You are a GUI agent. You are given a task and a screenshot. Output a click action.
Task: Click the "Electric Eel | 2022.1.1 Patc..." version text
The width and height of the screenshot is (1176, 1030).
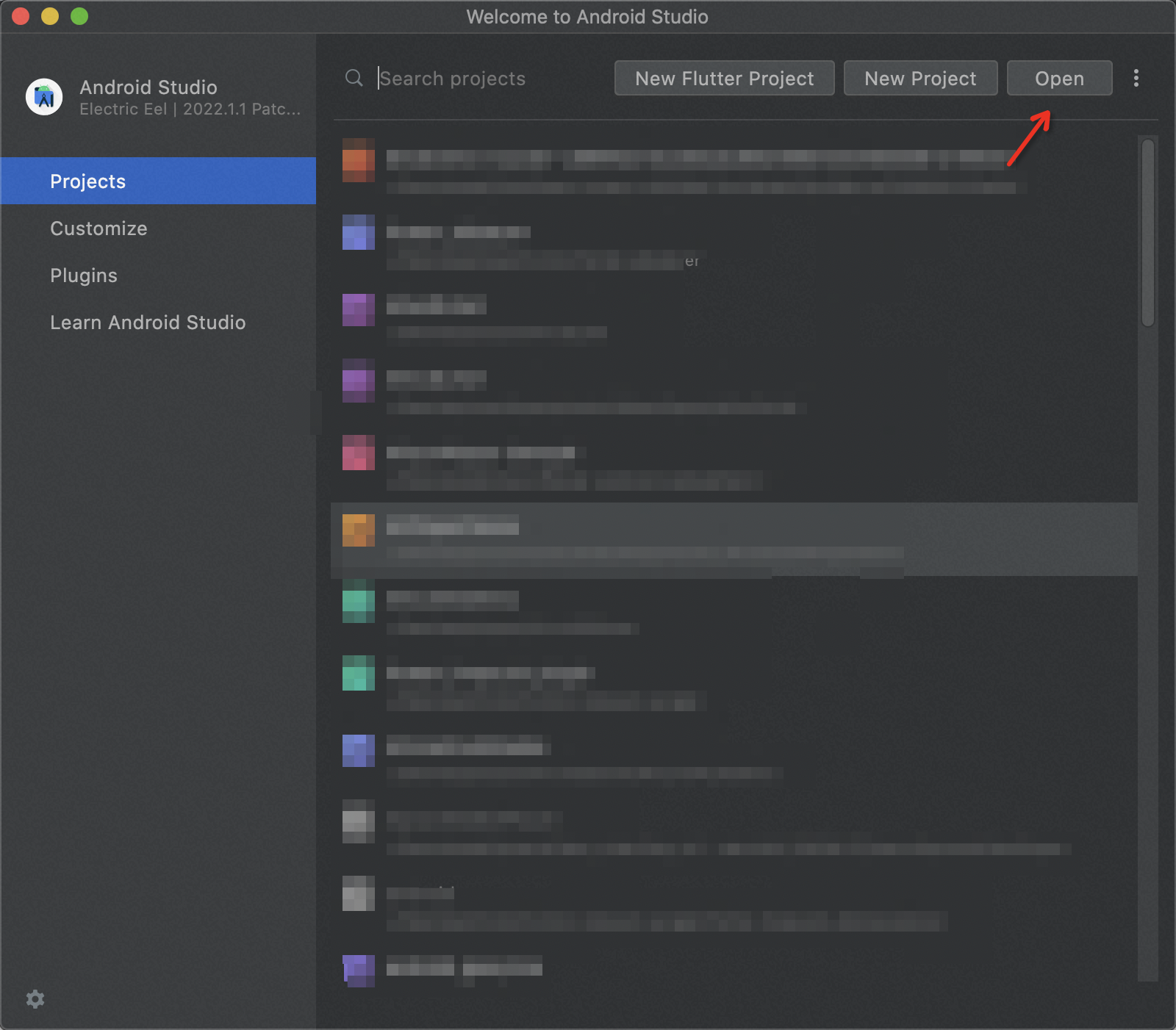point(190,109)
